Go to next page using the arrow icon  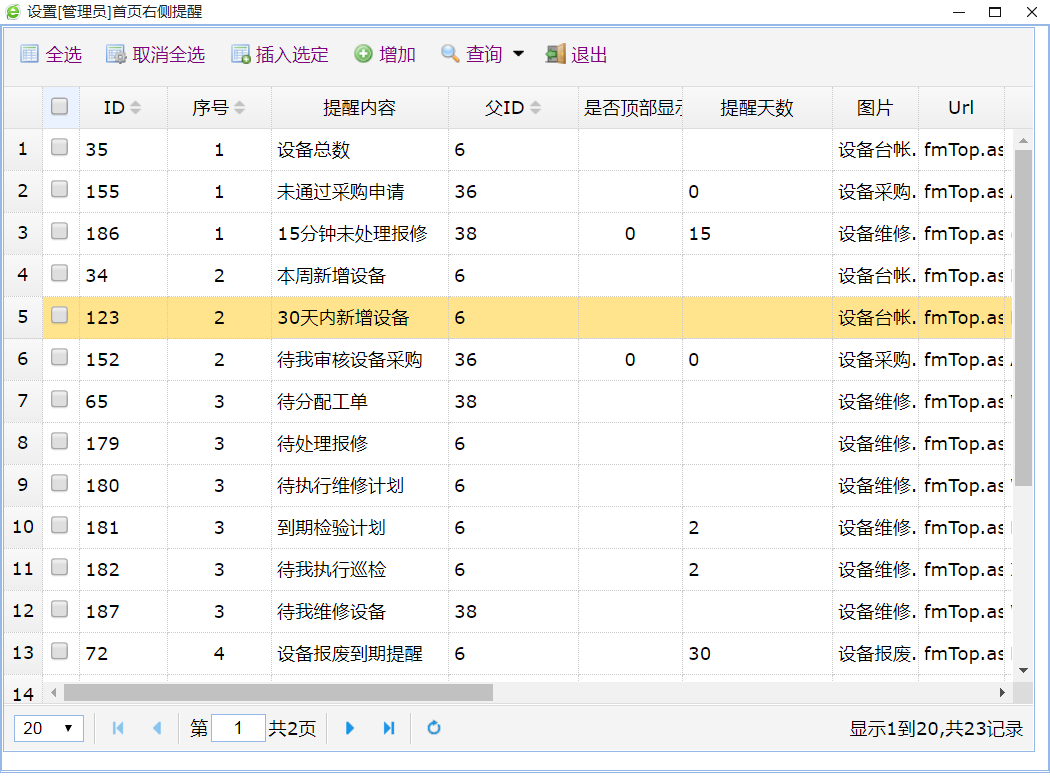click(350, 728)
